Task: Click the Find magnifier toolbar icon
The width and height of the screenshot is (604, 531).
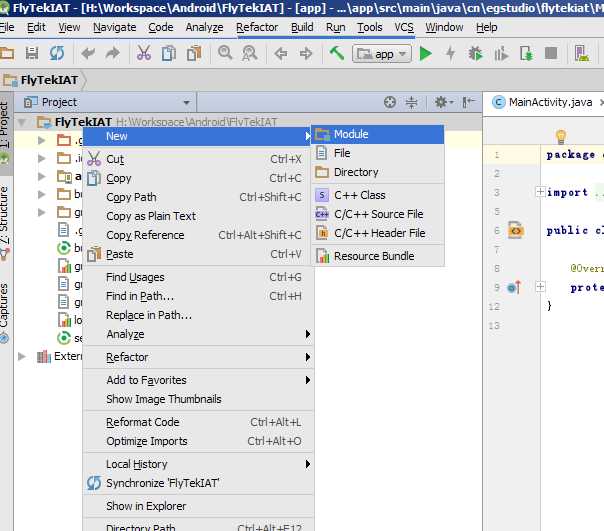Action: pyautogui.click(x=225, y=53)
